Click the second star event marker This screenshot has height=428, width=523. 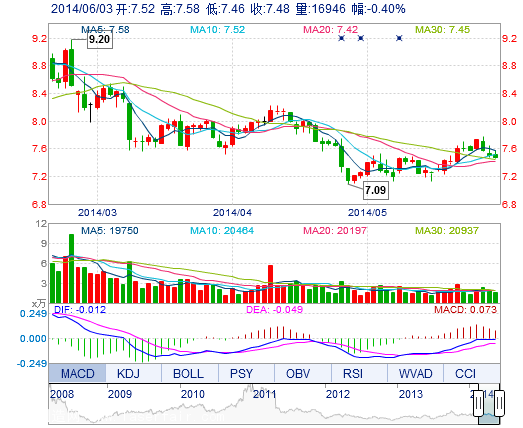[x=361, y=38]
